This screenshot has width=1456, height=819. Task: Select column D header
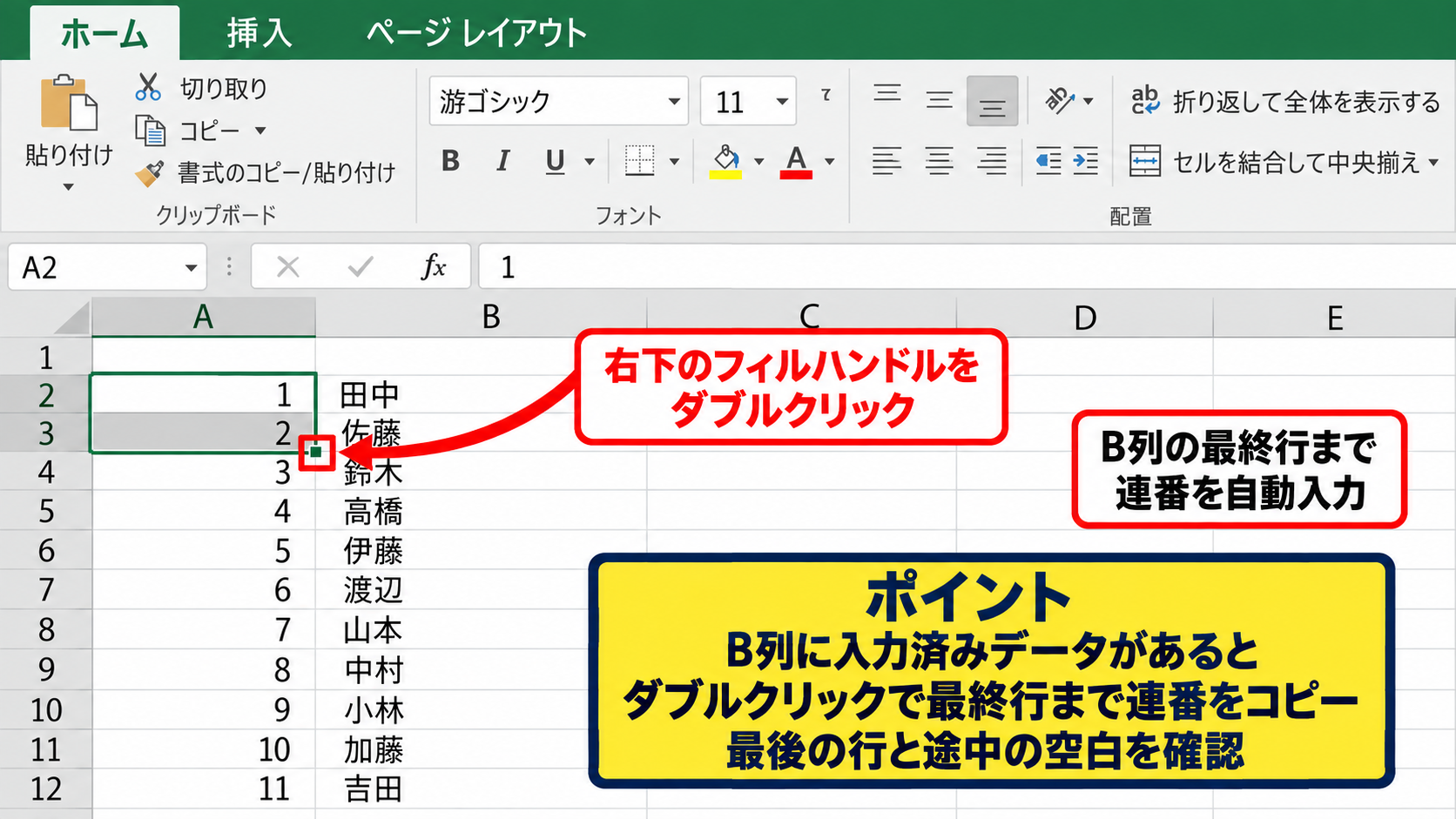(x=1085, y=318)
